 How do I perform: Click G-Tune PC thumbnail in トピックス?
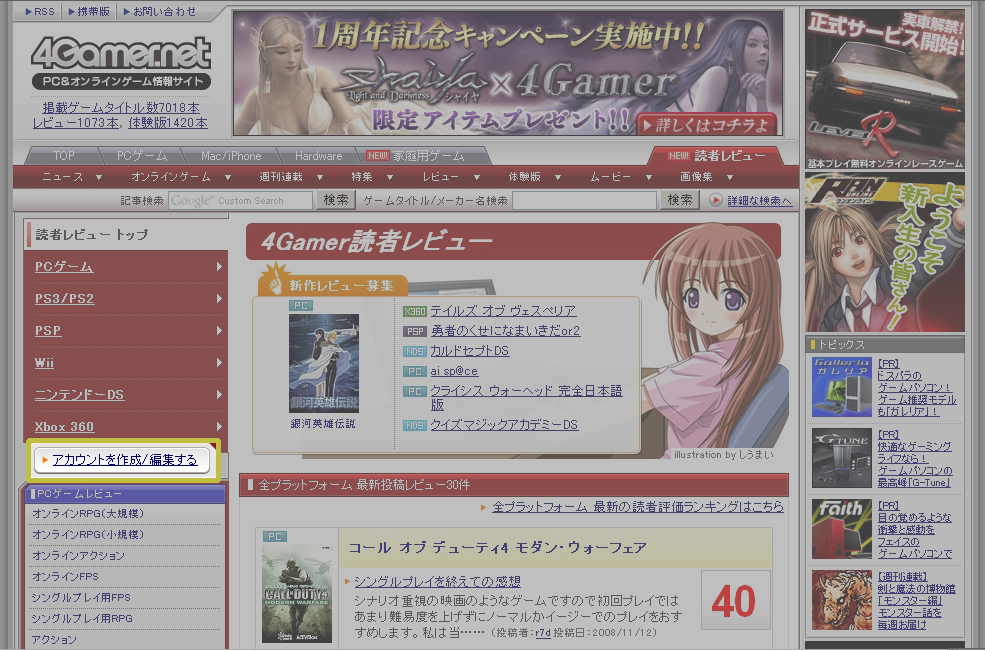click(x=841, y=458)
